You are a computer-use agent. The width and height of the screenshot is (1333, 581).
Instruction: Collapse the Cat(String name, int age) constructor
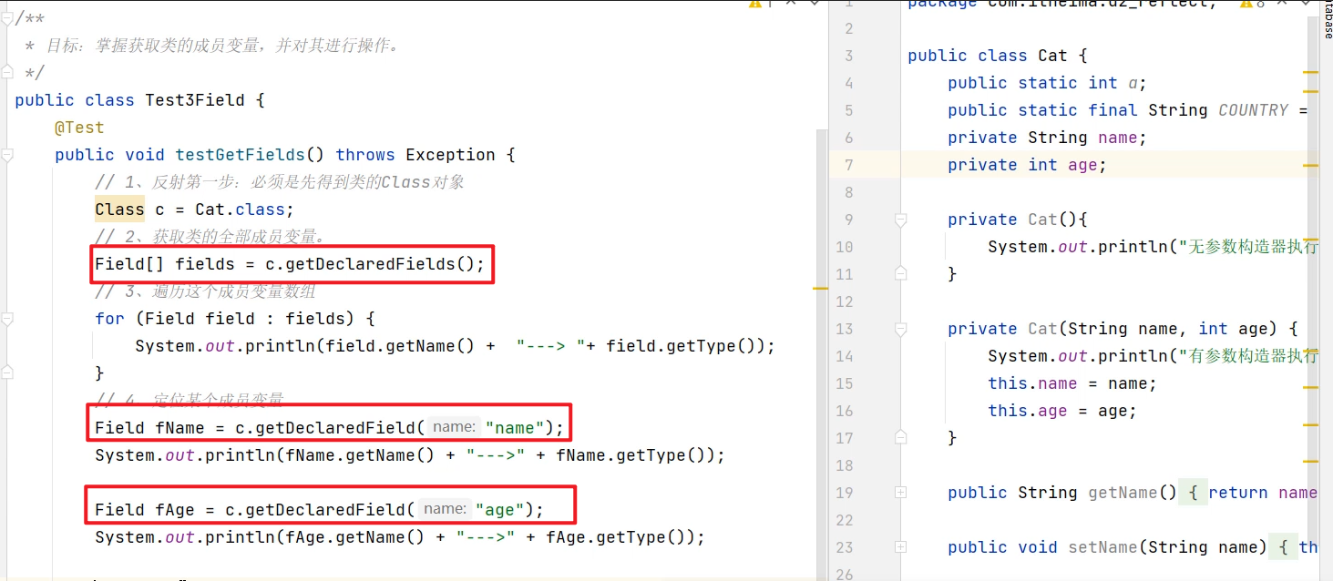coord(900,328)
